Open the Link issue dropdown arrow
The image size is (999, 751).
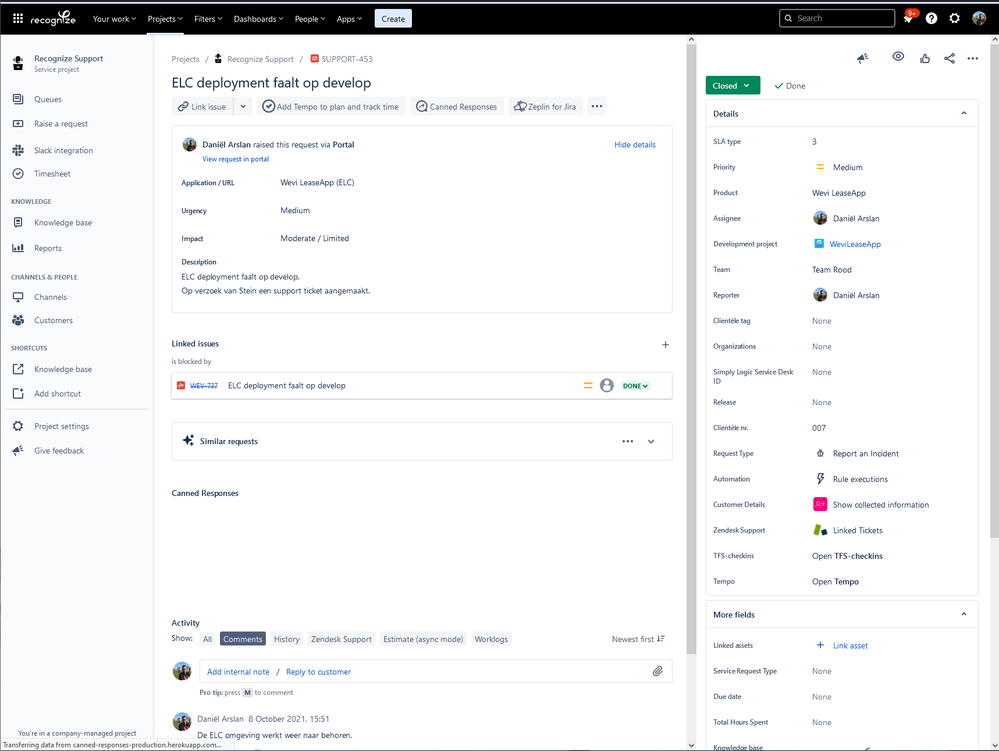[x=243, y=106]
